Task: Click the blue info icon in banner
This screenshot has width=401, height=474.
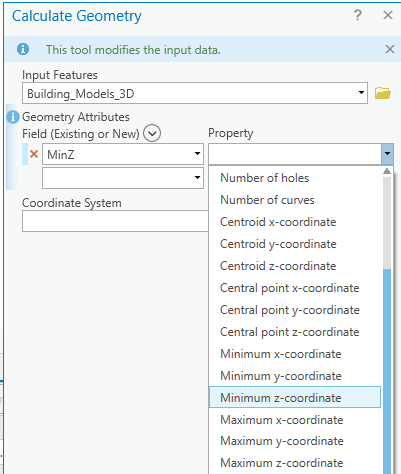Action: click(x=23, y=49)
